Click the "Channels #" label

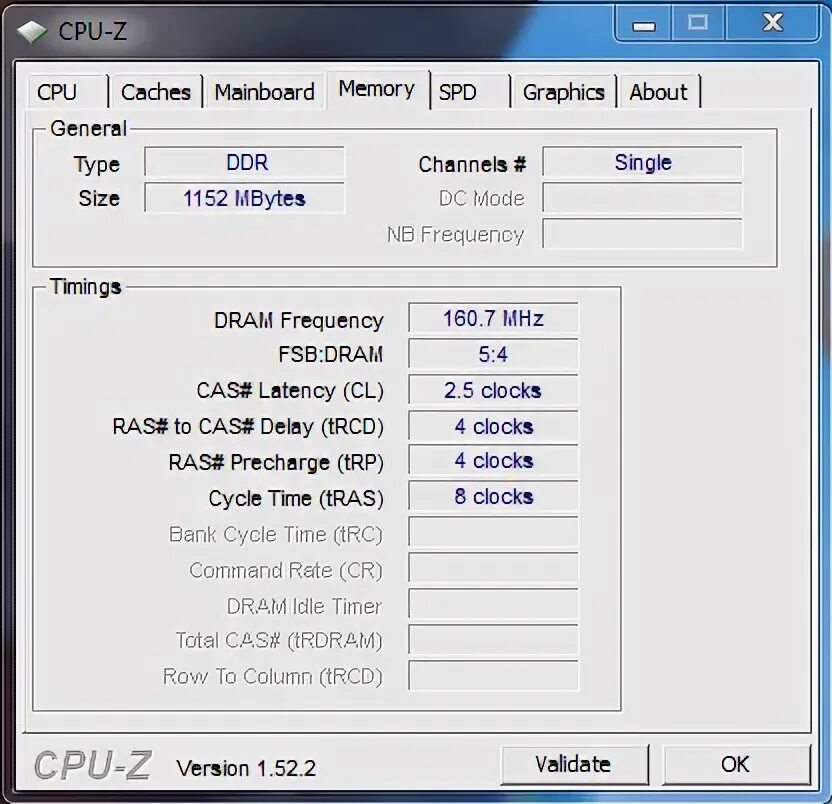pos(472,165)
